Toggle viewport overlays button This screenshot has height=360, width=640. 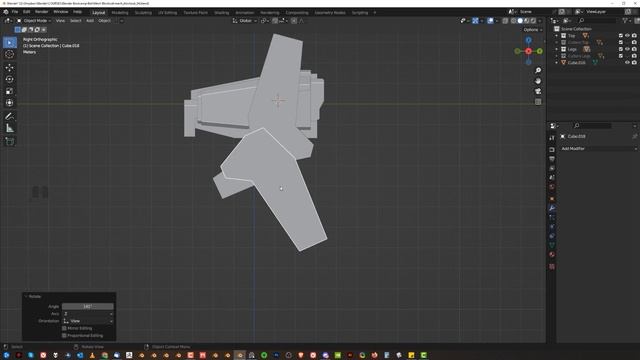tap(490, 20)
